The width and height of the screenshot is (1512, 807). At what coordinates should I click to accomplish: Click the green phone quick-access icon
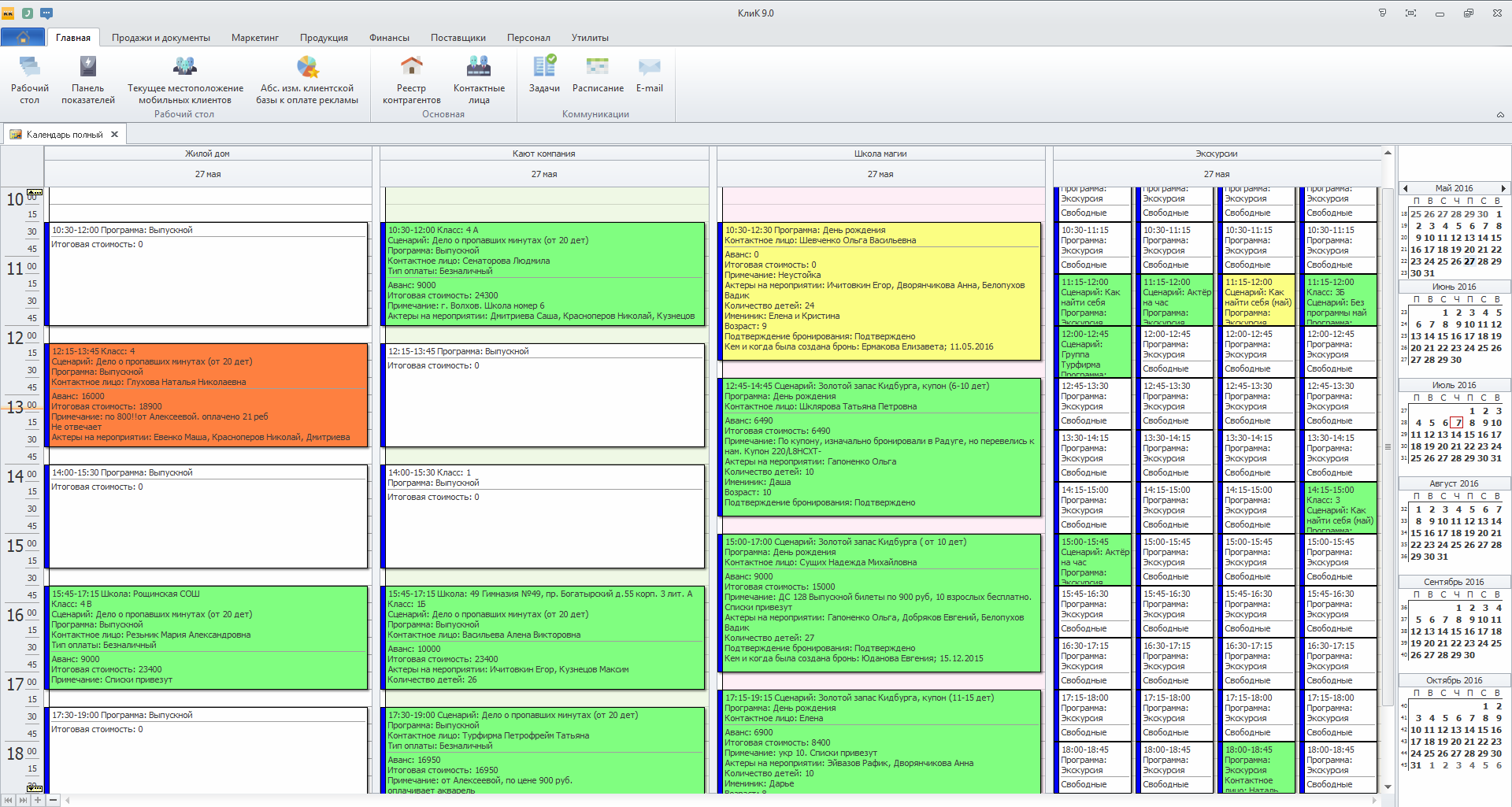pyautogui.click(x=28, y=13)
